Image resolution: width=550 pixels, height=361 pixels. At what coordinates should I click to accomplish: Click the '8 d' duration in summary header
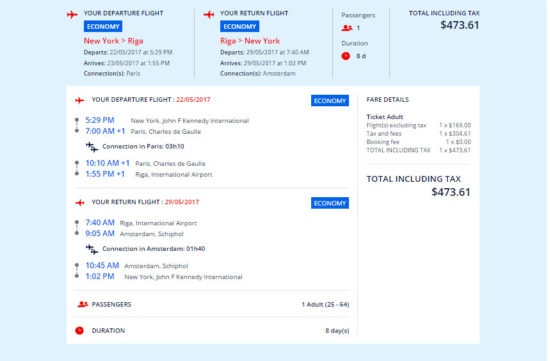point(361,56)
